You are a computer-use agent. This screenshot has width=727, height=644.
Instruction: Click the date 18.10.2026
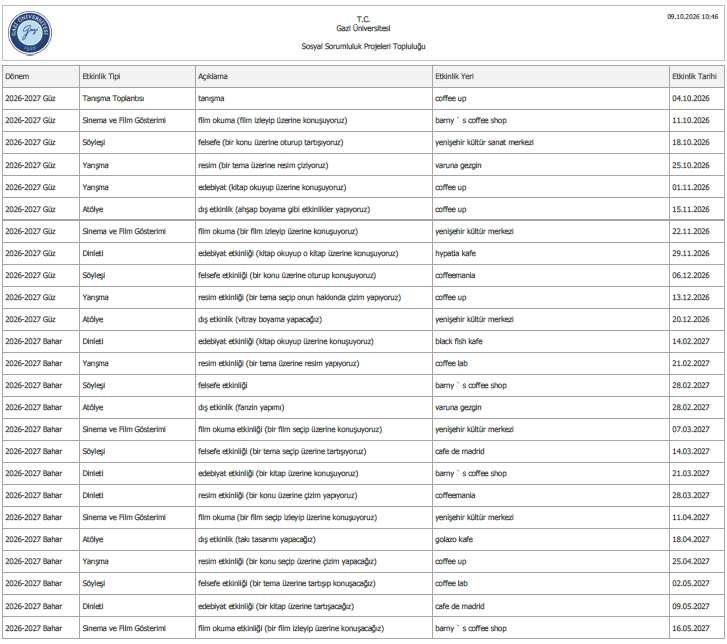click(690, 142)
